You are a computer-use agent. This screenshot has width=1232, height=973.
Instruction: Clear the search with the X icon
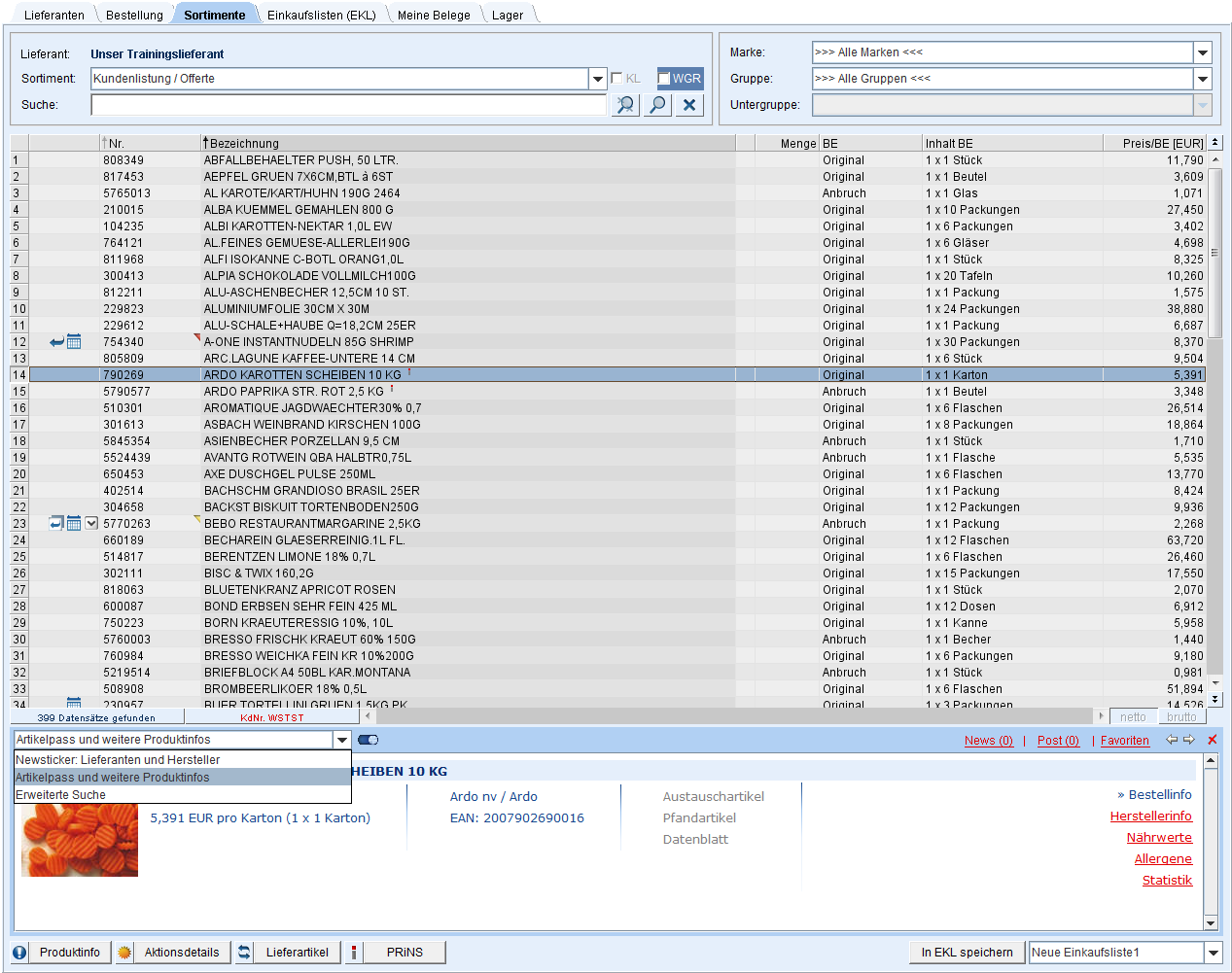(689, 105)
